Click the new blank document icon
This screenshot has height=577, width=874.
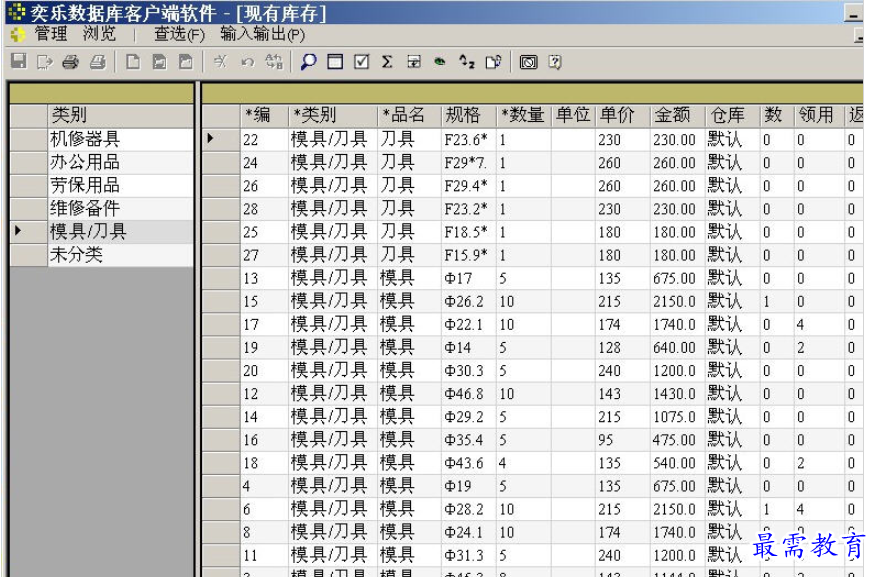point(133,62)
